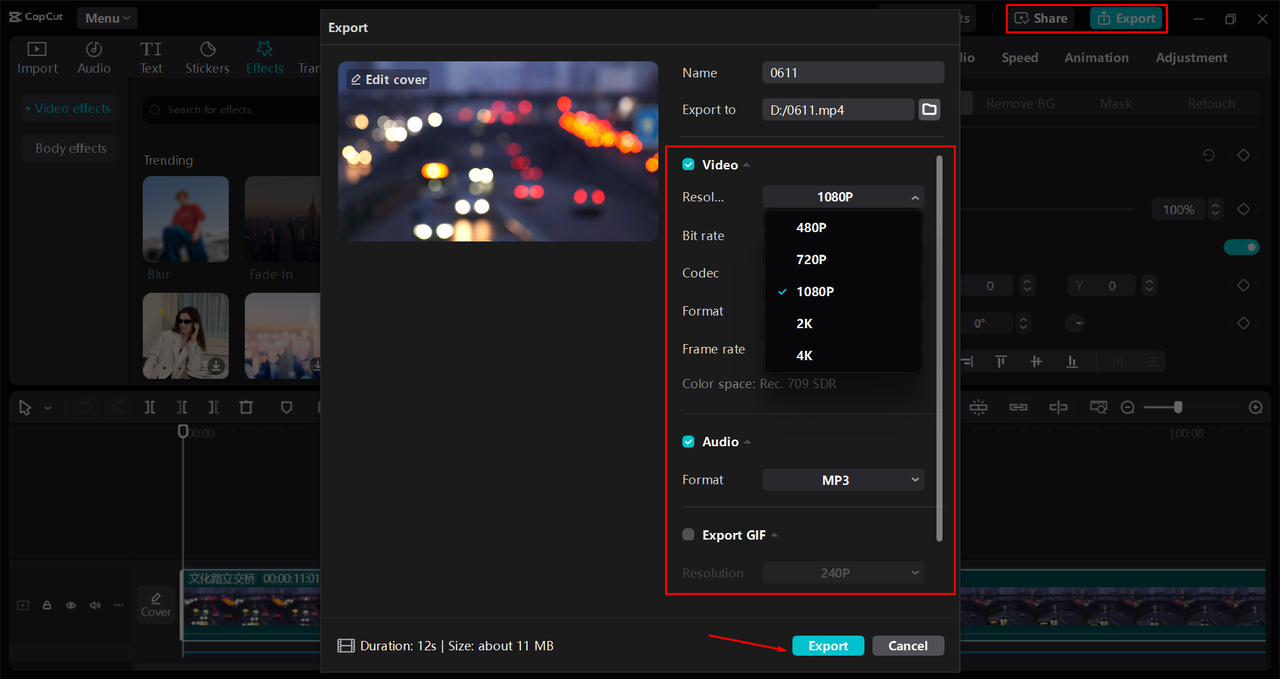Click the timeline zoom in plus icon
The width and height of the screenshot is (1280, 679).
(x=1256, y=407)
